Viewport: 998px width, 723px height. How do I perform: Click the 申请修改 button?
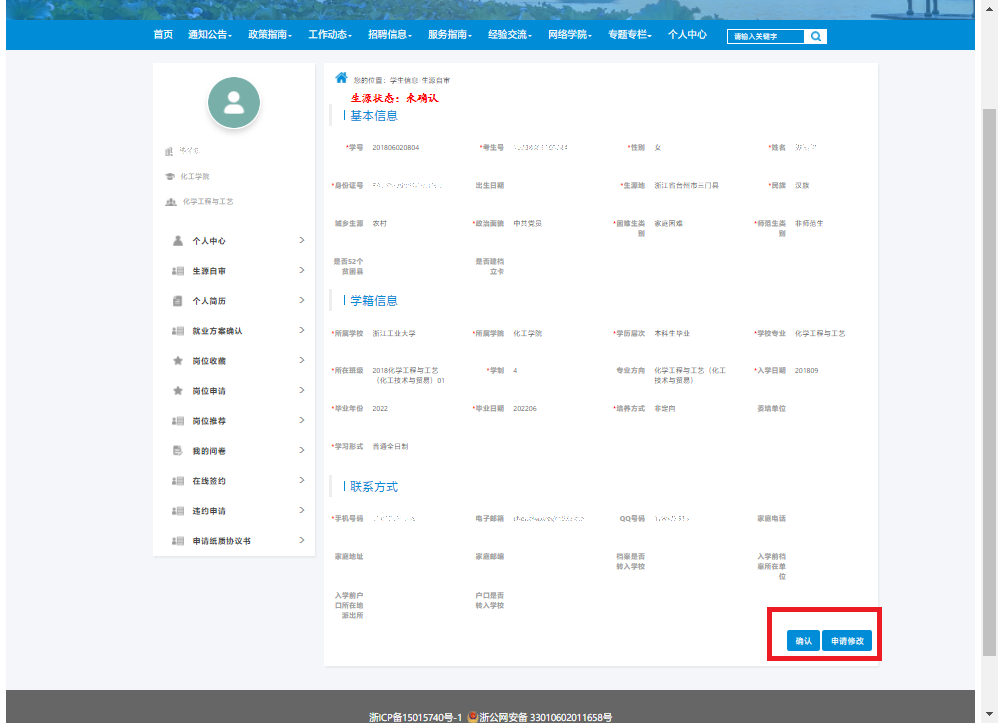847,640
